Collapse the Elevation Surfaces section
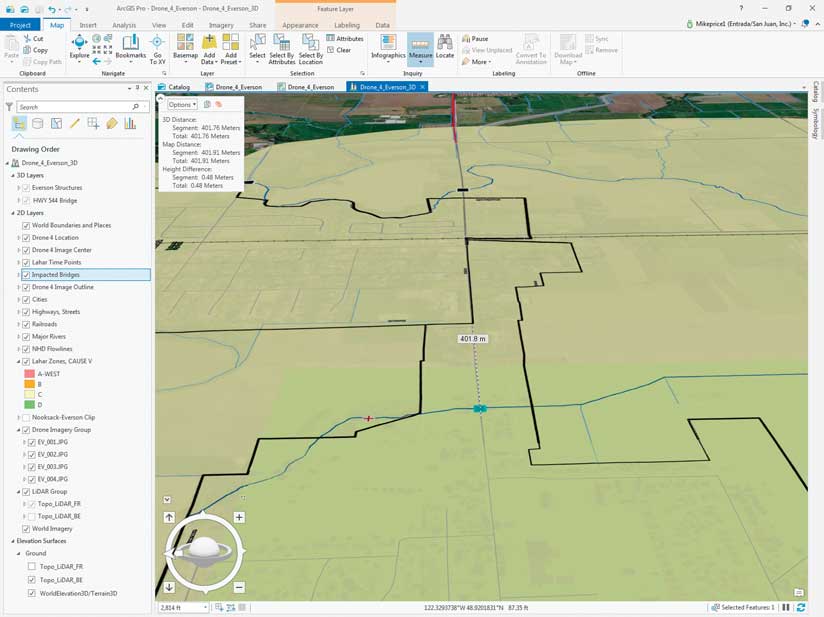The image size is (824, 617). tap(13, 541)
